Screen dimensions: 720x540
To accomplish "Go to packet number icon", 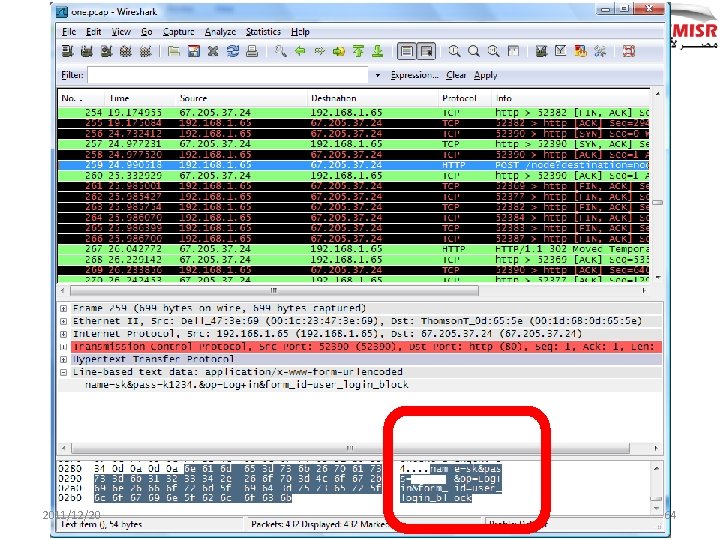I will coord(339,51).
